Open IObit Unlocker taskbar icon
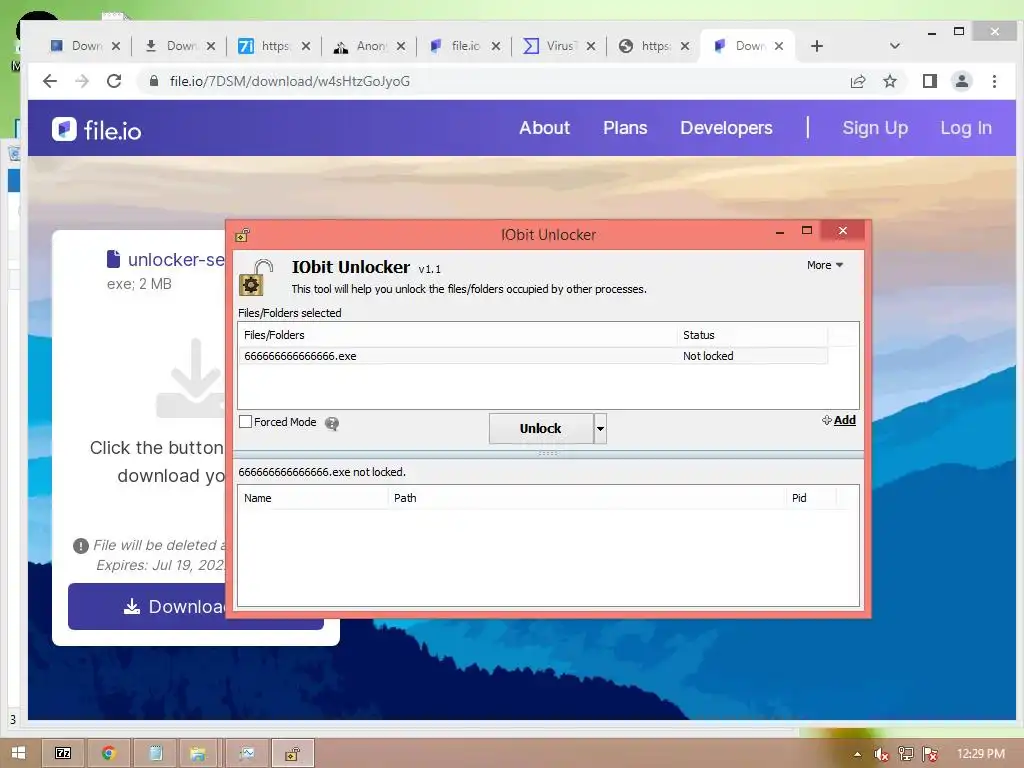 [x=293, y=753]
